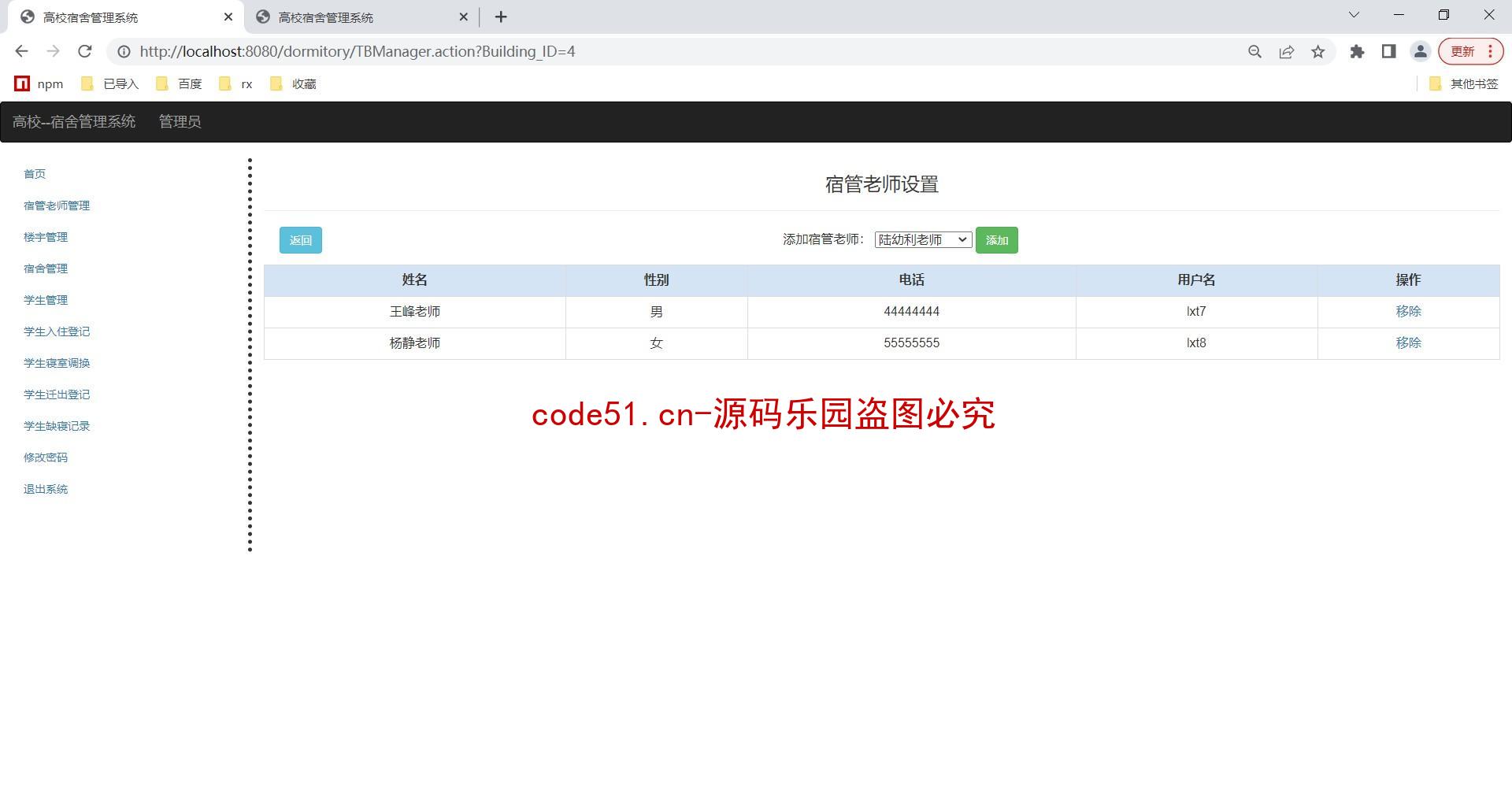The image size is (1512, 811).
Task: Click the 返回 button
Action: pyautogui.click(x=301, y=240)
